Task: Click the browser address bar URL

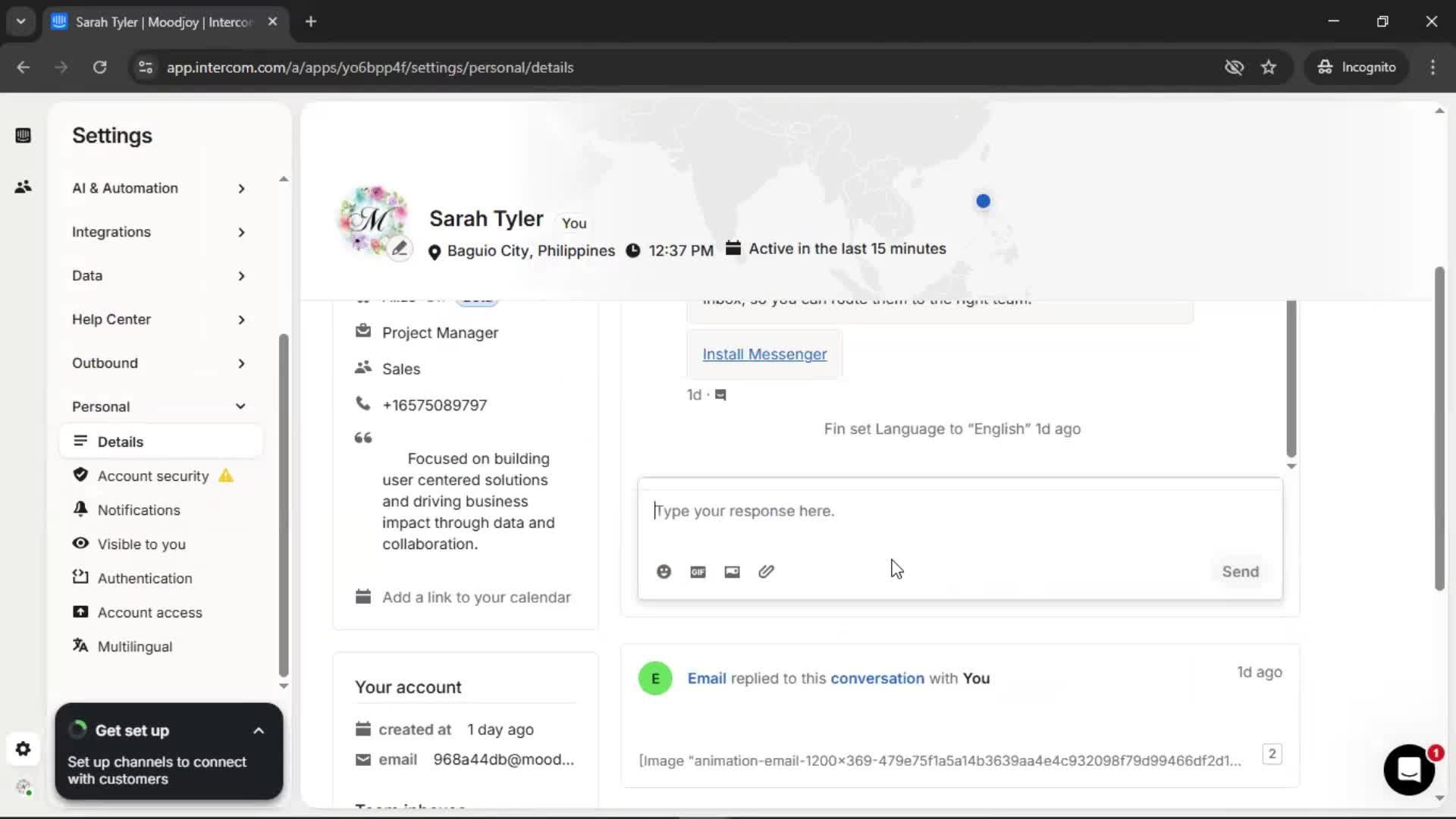Action: [370, 67]
